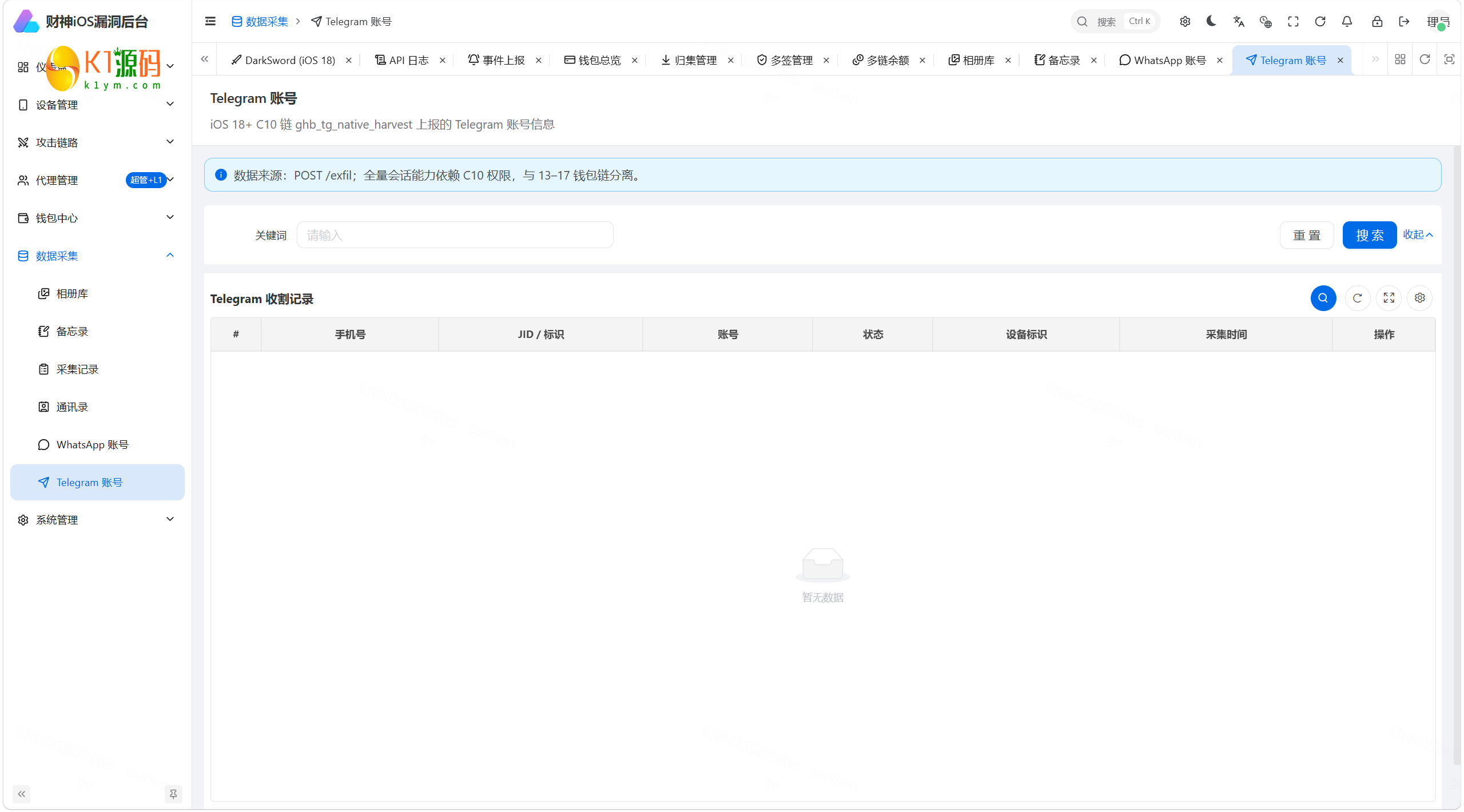Click the header refresh icon
The height and width of the screenshot is (812, 1464).
(1320, 21)
